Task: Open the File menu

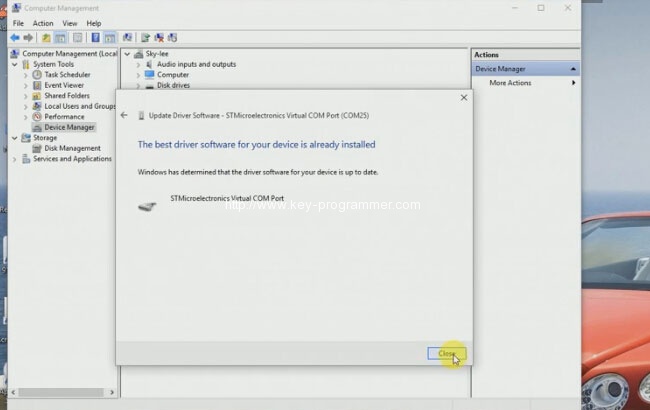Action: 18,23
